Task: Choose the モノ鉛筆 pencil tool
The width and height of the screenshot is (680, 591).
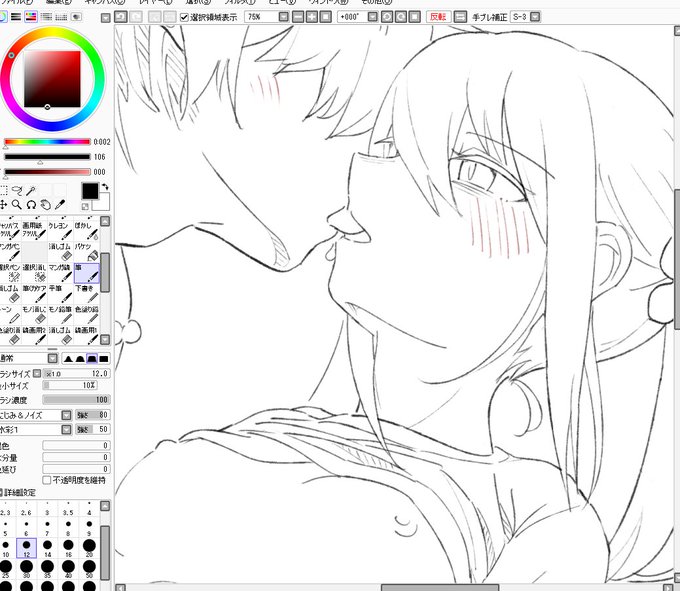Action: click(60, 315)
